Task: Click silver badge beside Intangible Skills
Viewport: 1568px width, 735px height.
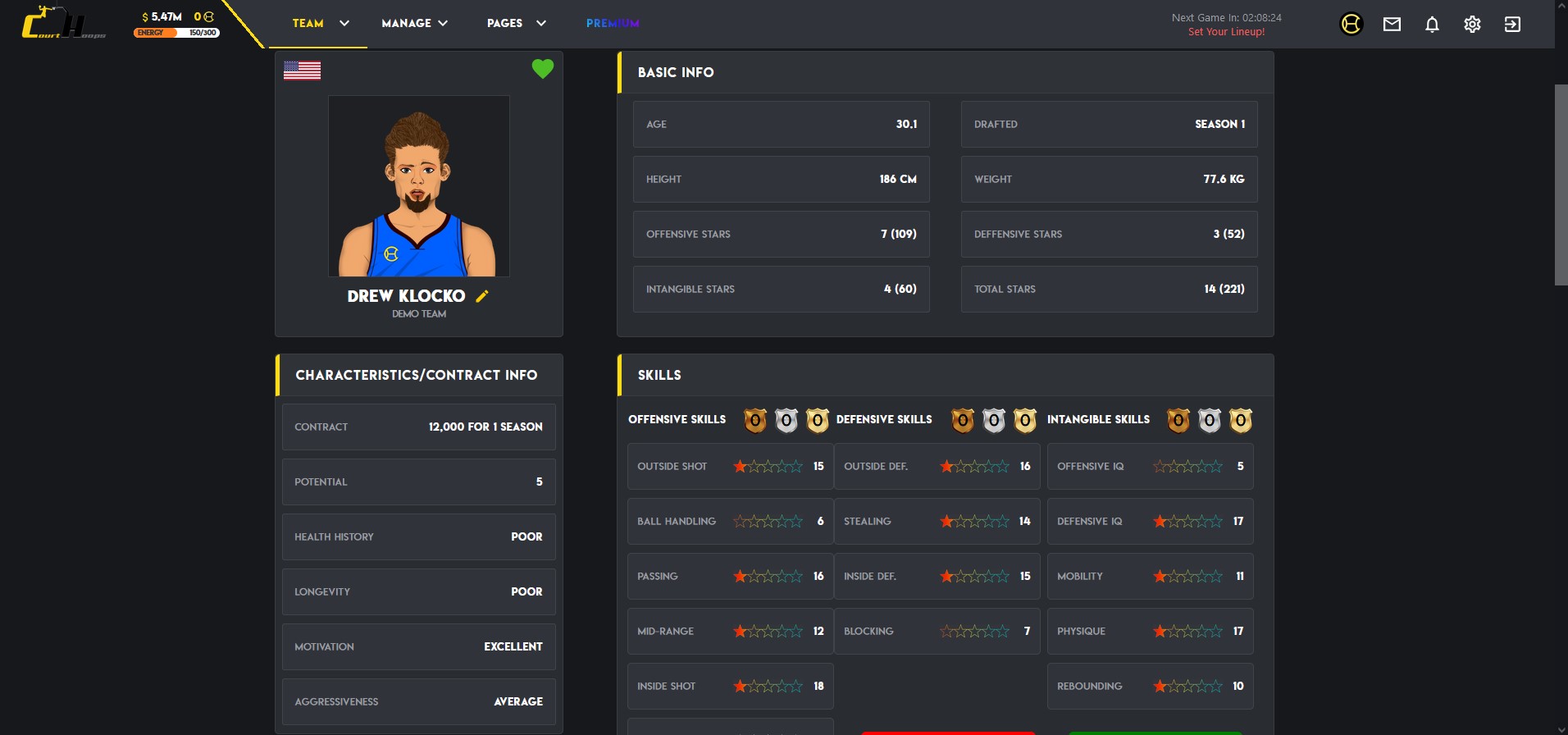Action: tap(1210, 420)
